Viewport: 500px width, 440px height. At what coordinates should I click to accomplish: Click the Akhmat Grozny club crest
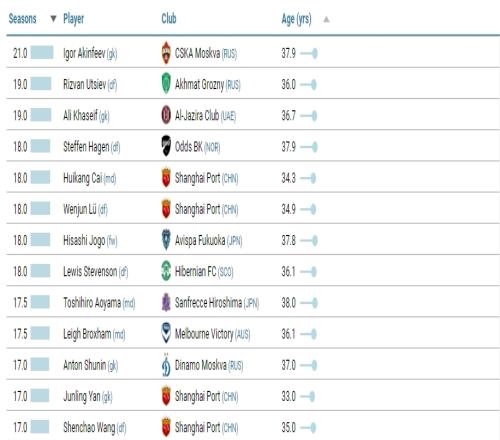(166, 84)
